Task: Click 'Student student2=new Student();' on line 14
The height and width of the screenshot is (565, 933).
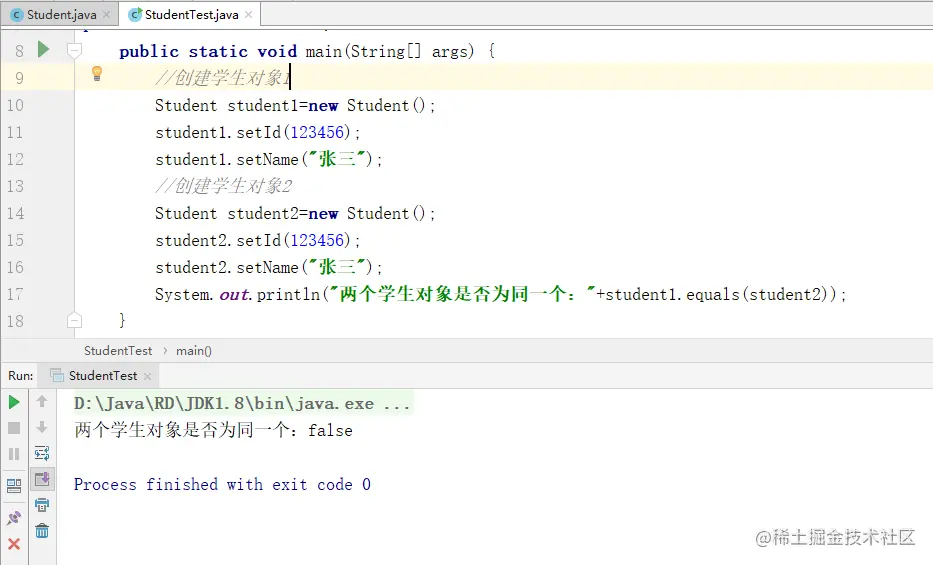Action: coord(295,213)
